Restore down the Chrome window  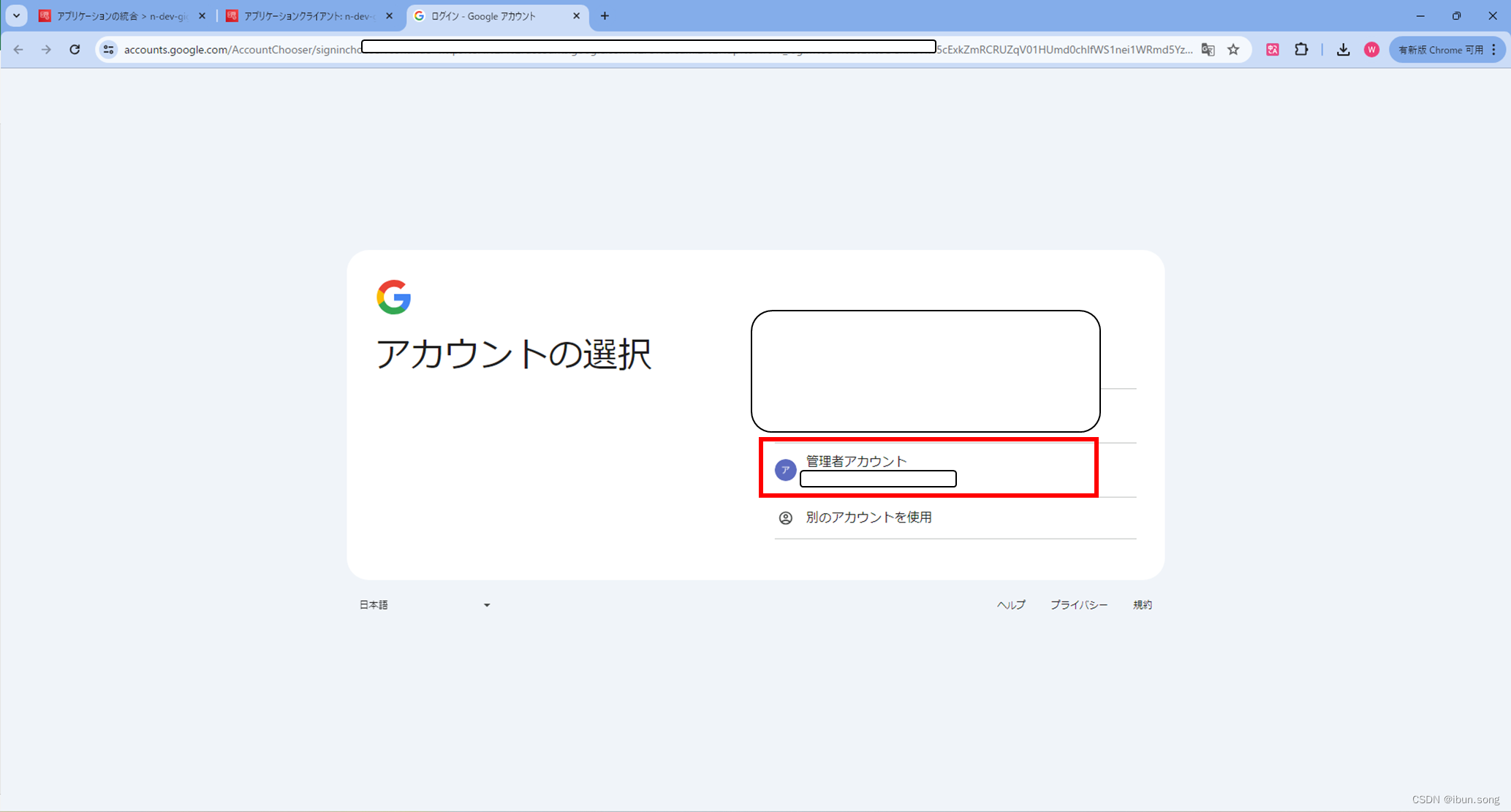coord(1456,15)
